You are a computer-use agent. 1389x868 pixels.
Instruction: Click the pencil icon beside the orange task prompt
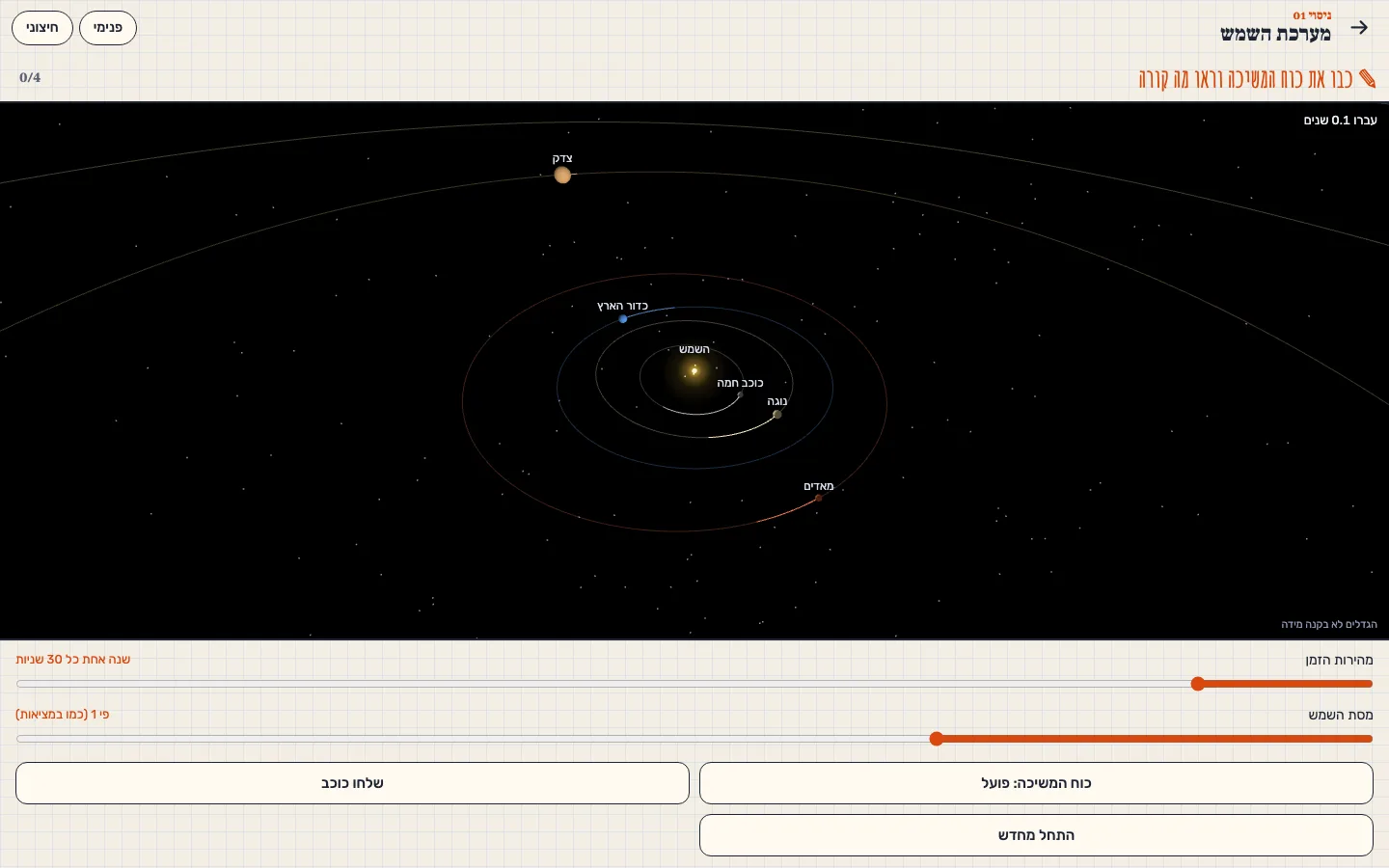1368,78
